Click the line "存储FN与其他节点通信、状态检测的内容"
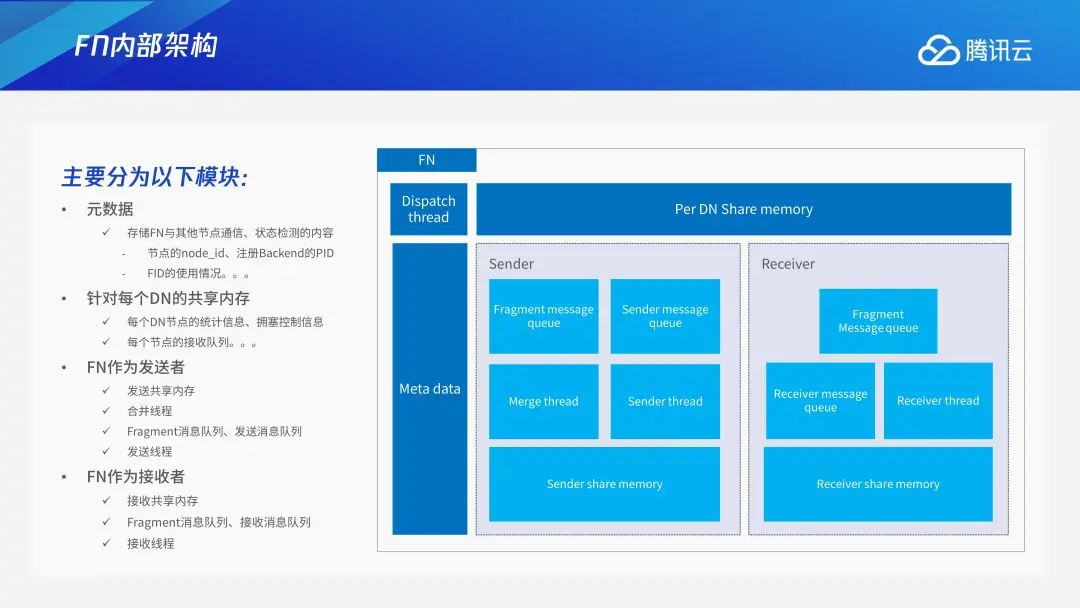This screenshot has width=1080, height=608. click(230, 233)
